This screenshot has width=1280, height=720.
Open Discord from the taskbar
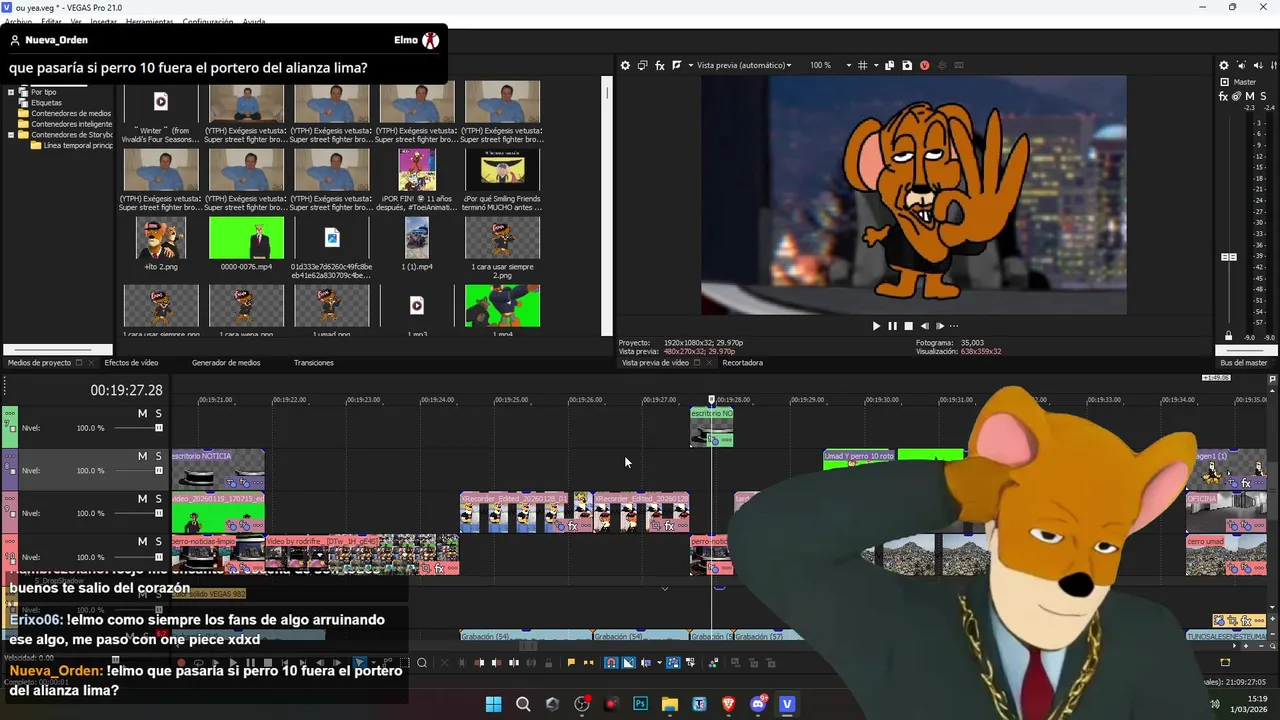pos(757,704)
